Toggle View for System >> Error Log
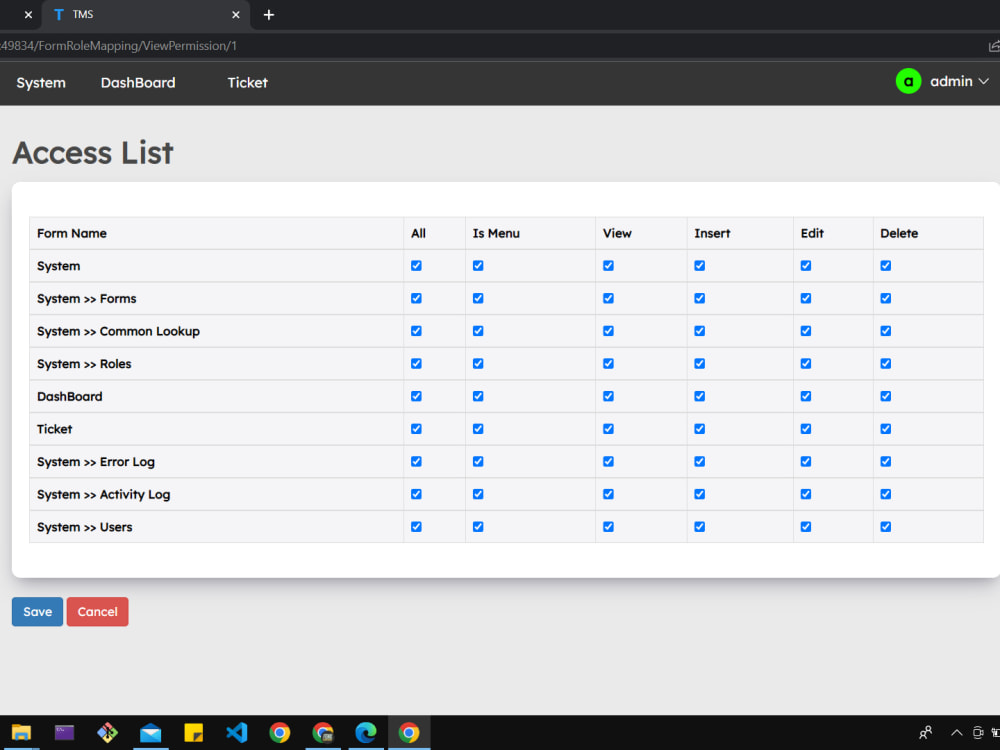Viewport: 1000px width, 750px height. click(608, 461)
